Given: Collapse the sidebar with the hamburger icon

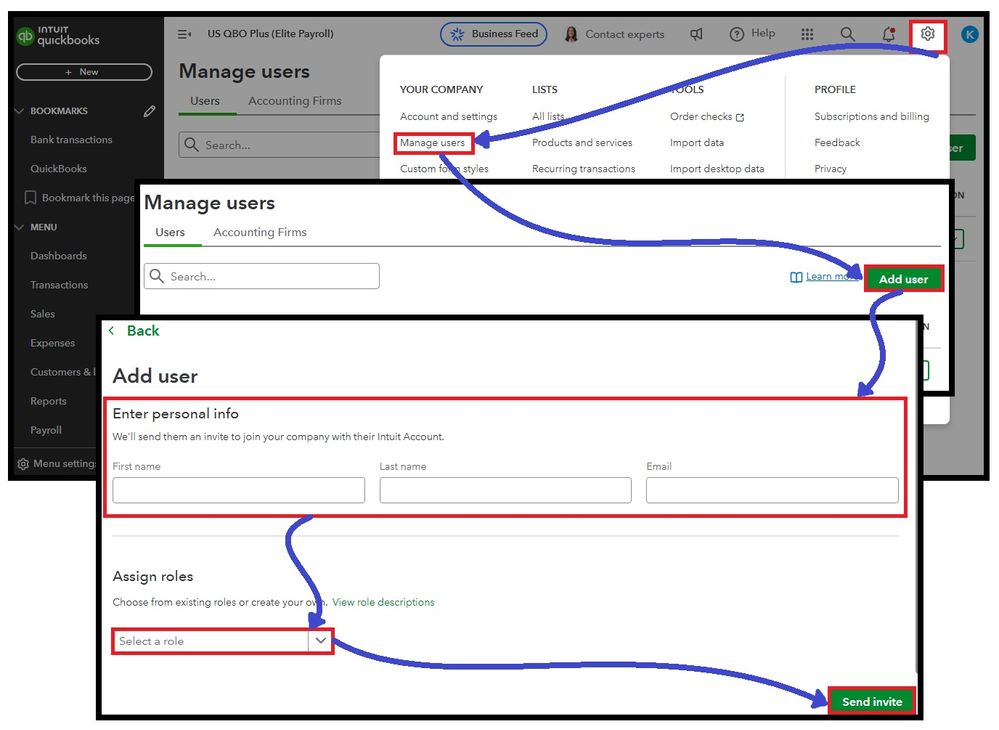Looking at the screenshot, I should point(184,34).
